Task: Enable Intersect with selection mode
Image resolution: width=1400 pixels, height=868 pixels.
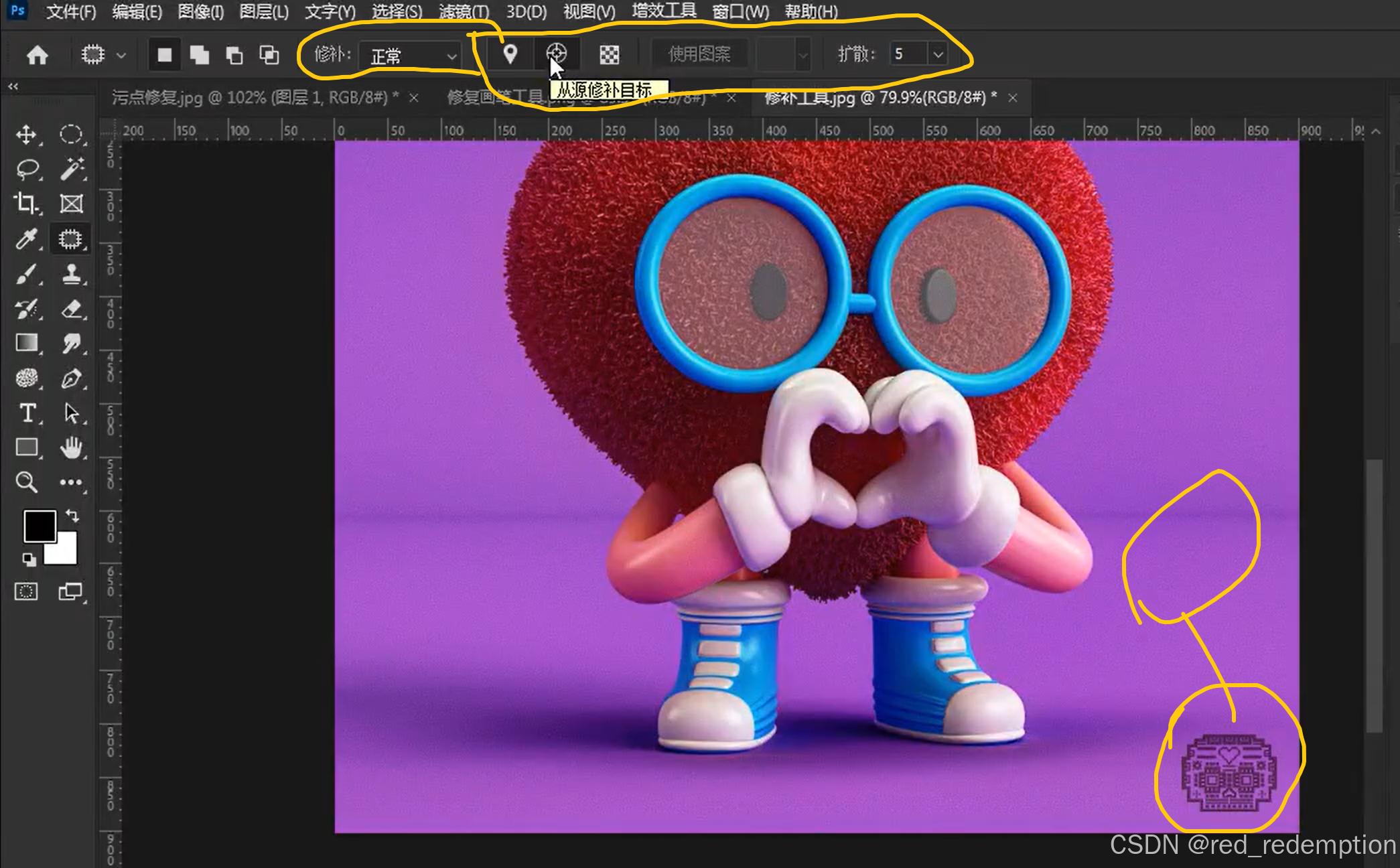Action: tap(269, 54)
